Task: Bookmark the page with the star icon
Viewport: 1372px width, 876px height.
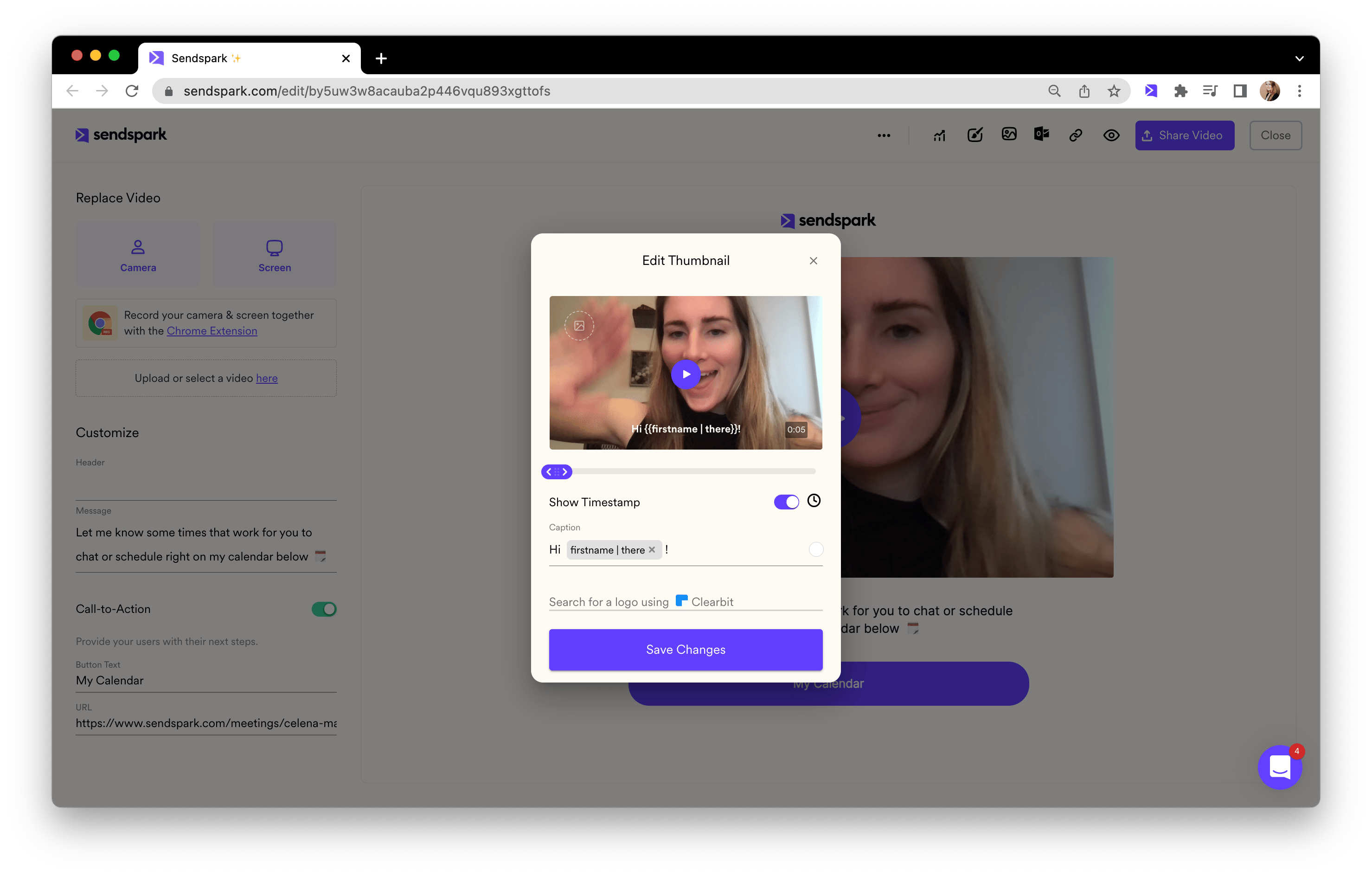Action: pyautogui.click(x=1114, y=91)
